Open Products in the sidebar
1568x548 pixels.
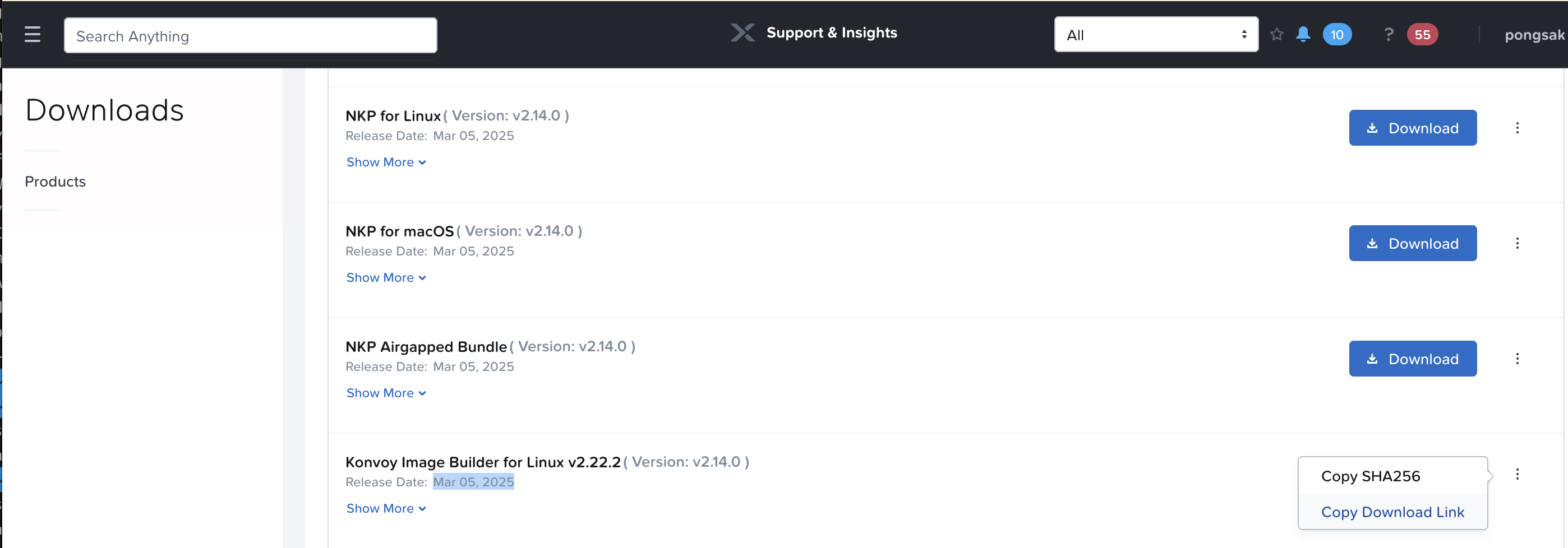click(x=56, y=182)
